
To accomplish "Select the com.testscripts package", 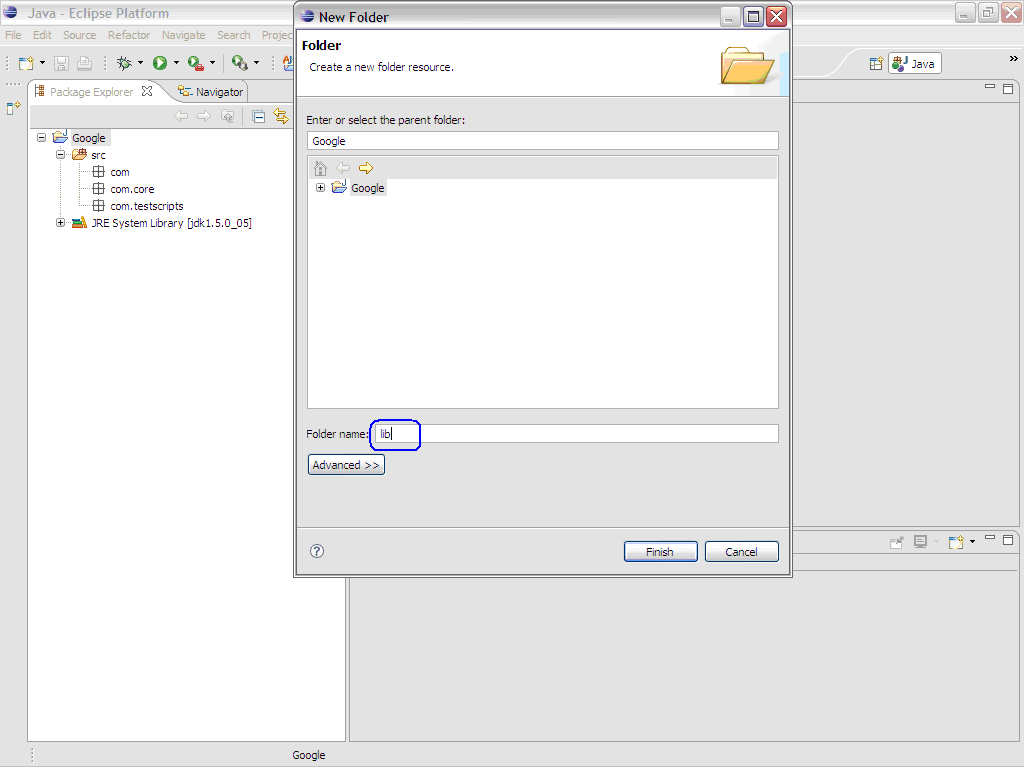I will tap(146, 206).
